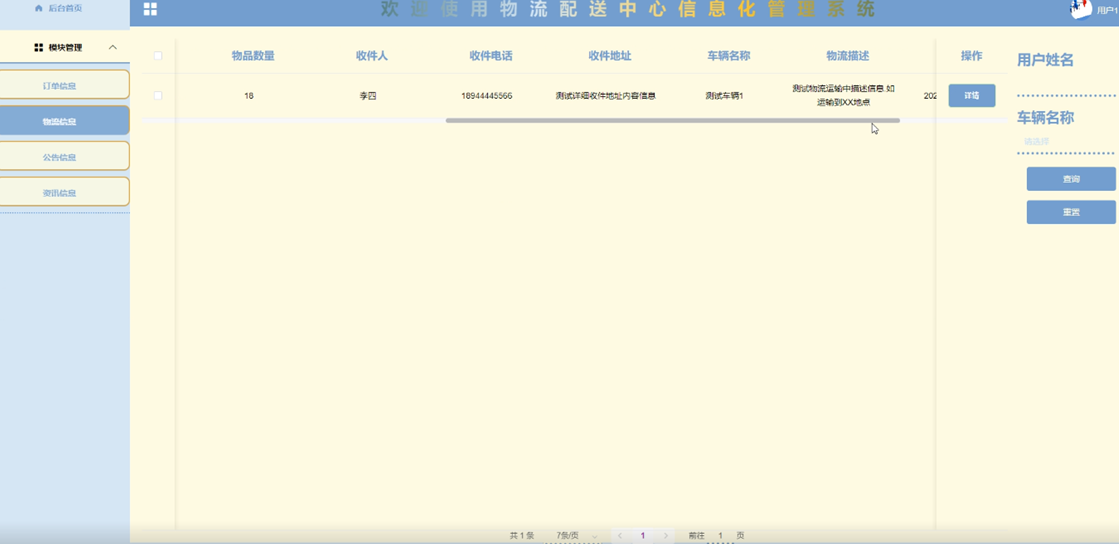
Task: Click the horizontal table scrollbar
Action: (x=672, y=121)
